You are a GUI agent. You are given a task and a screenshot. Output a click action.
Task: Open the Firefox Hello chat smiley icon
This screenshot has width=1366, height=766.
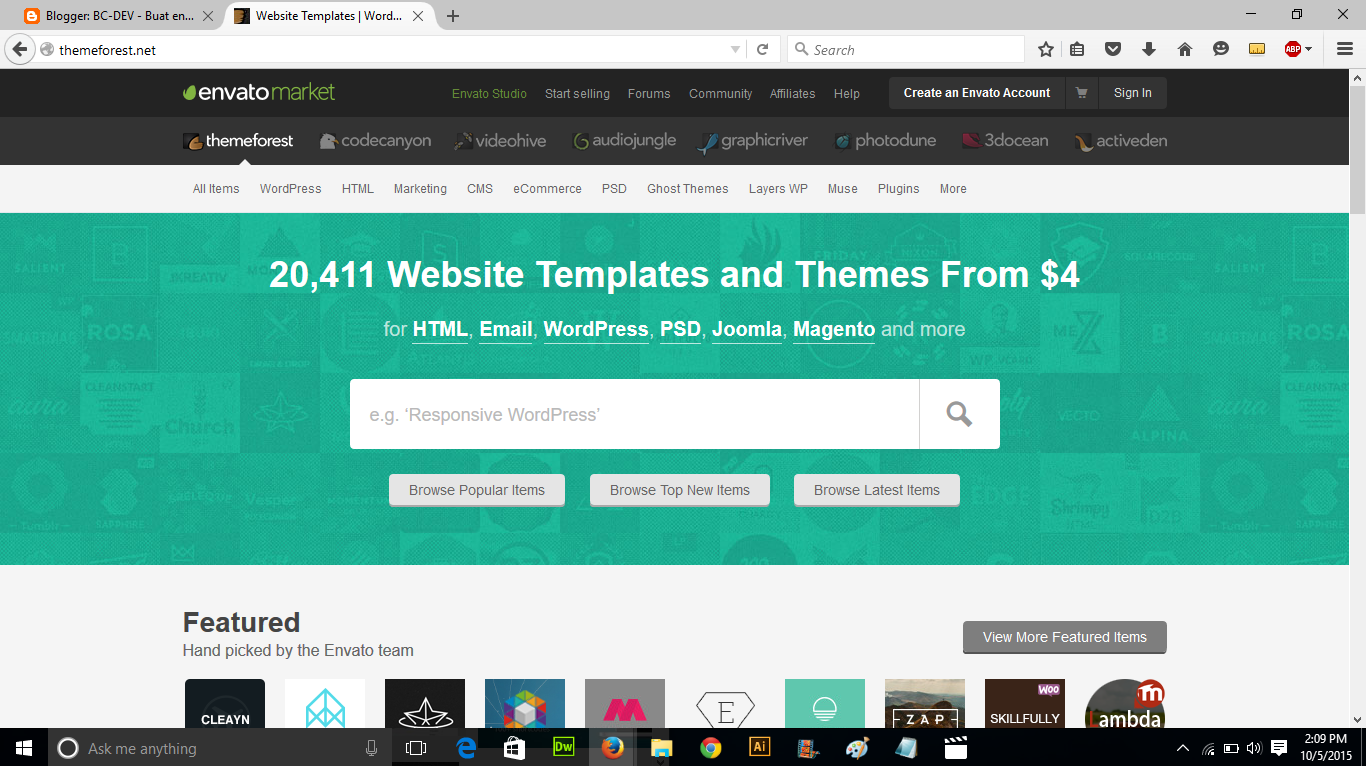[1220, 49]
